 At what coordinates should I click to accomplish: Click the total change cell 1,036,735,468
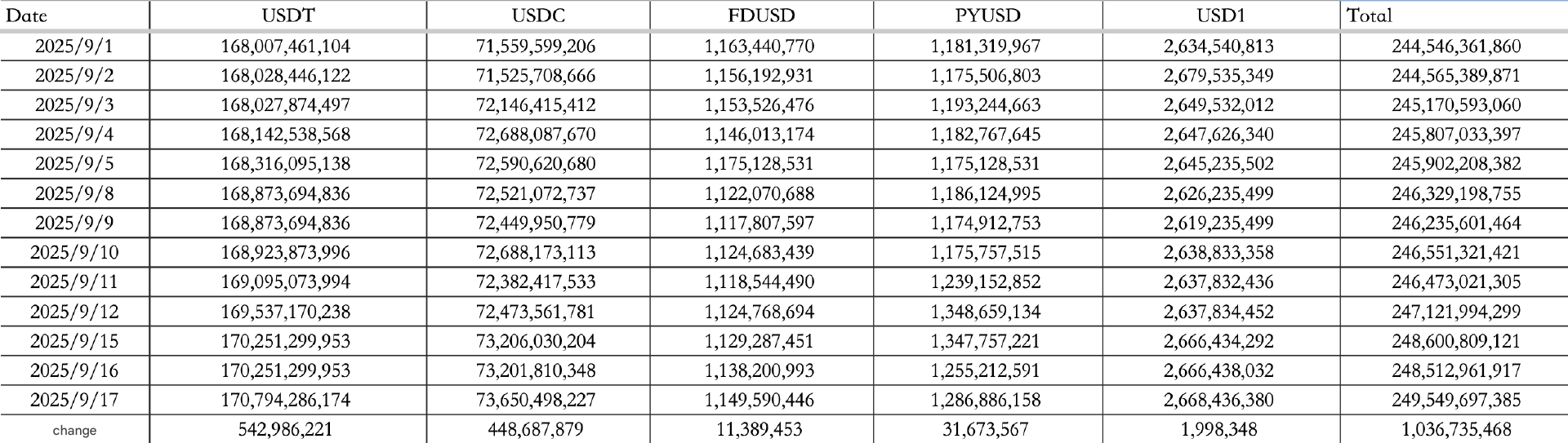click(x=1455, y=429)
